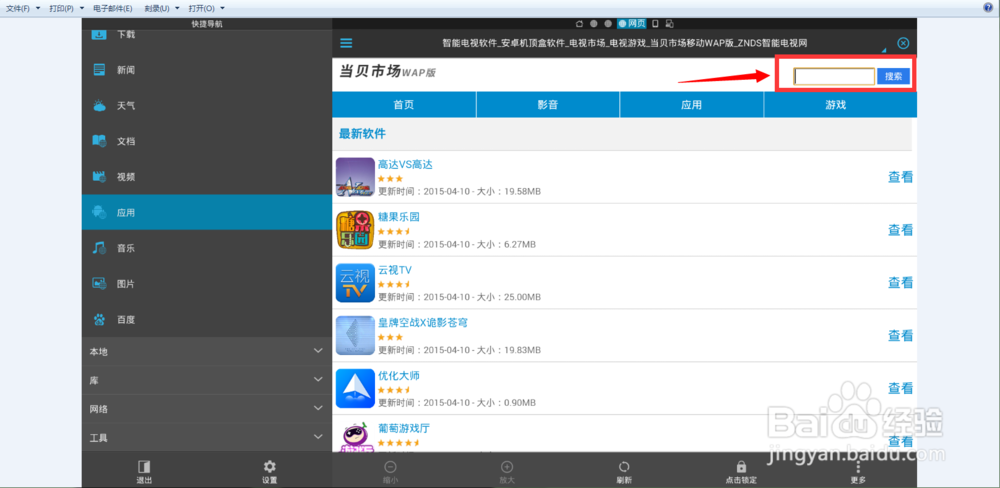Open 天气 in the quick navigation
The image size is (1000, 488).
(x=207, y=106)
